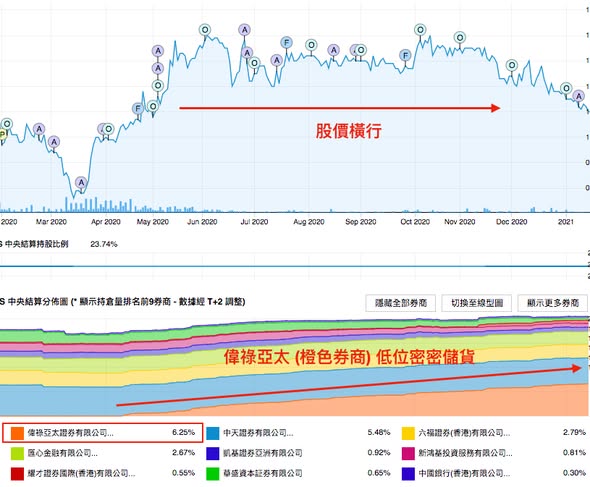Select the orange swatch for 偉祿亞太證券
The image size is (590, 487).
[17, 433]
